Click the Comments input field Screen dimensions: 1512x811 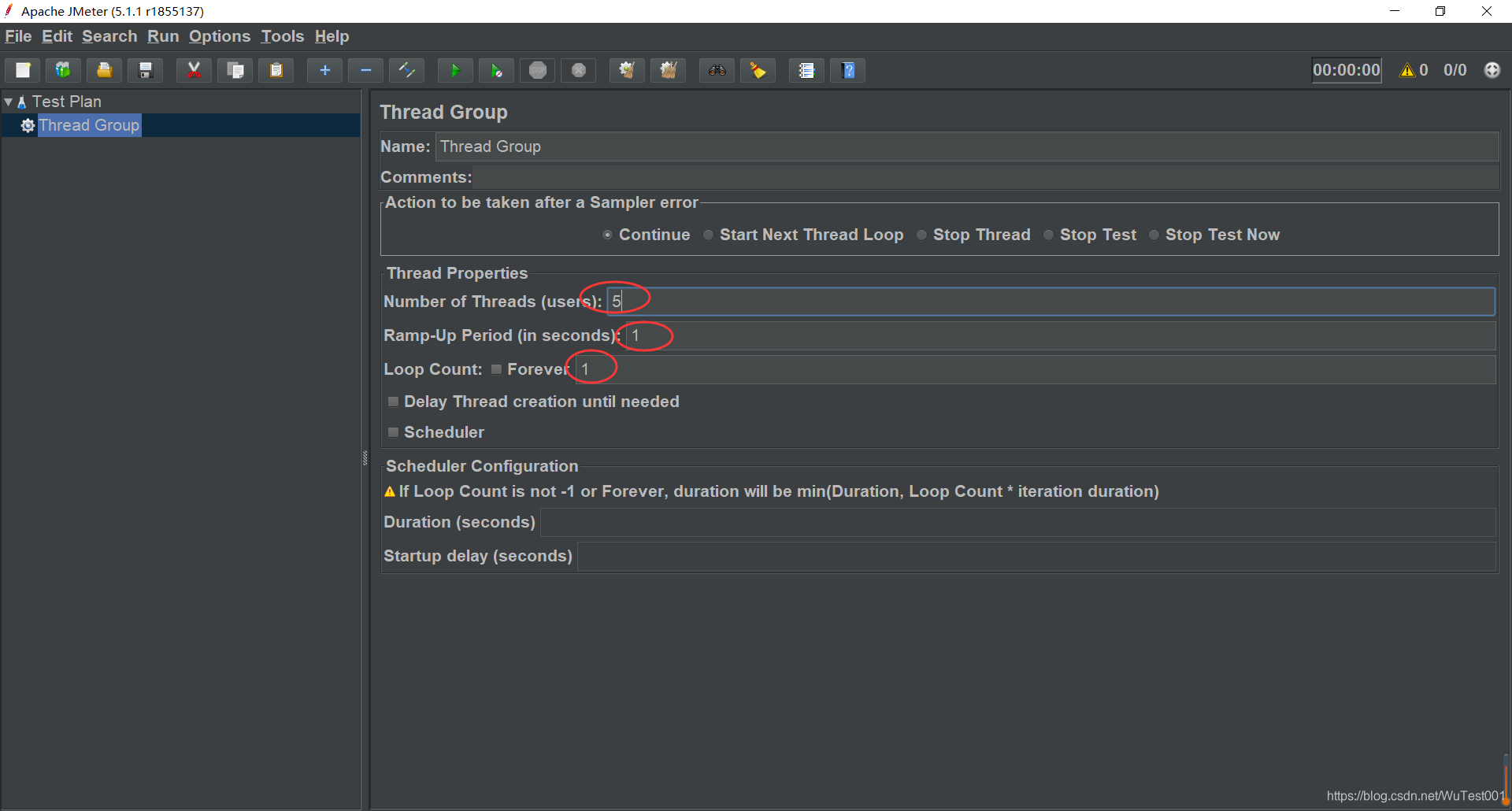[x=987, y=177]
